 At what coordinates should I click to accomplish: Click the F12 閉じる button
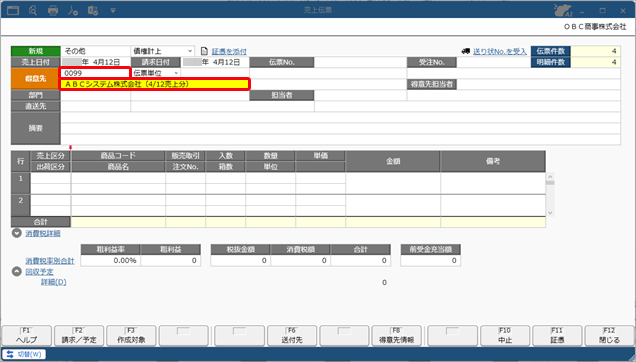click(x=609, y=336)
